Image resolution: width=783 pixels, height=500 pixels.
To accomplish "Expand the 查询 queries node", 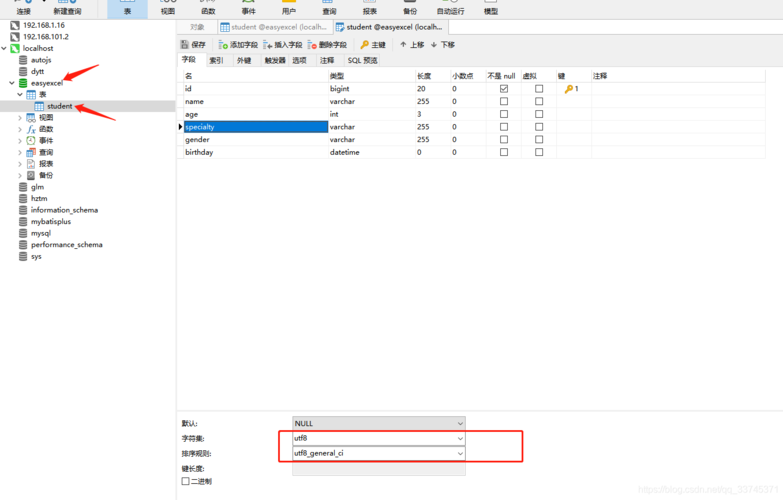I will click(x=20, y=152).
